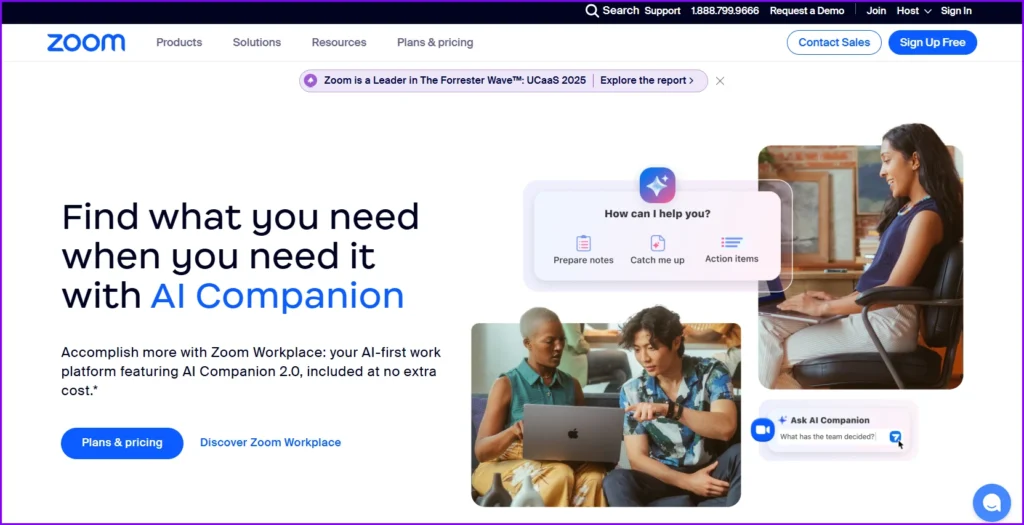Click Explore the report link
Screen dimensions: 1024x525
[x=646, y=81]
